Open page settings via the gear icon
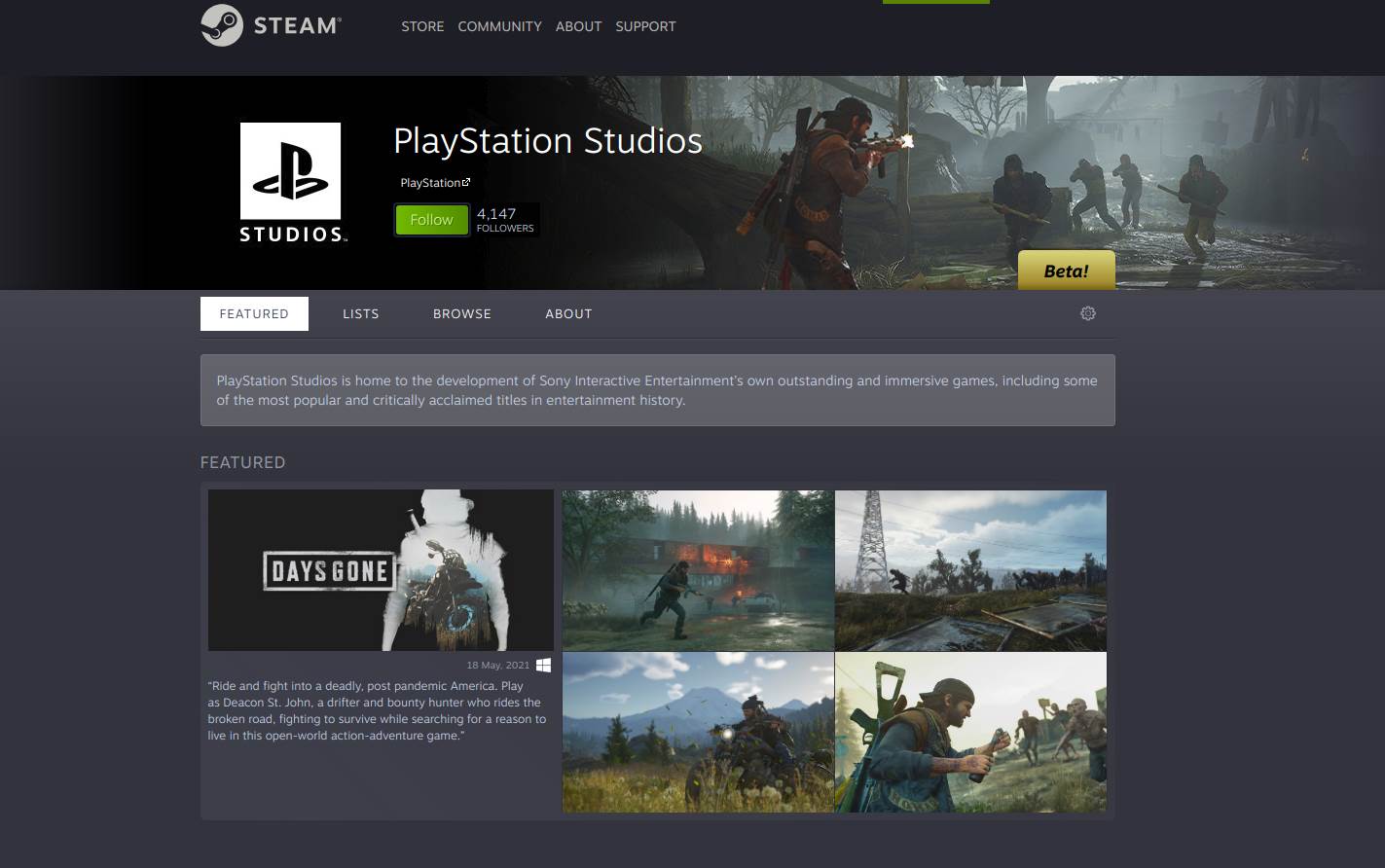This screenshot has width=1385, height=868. pyautogui.click(x=1087, y=312)
